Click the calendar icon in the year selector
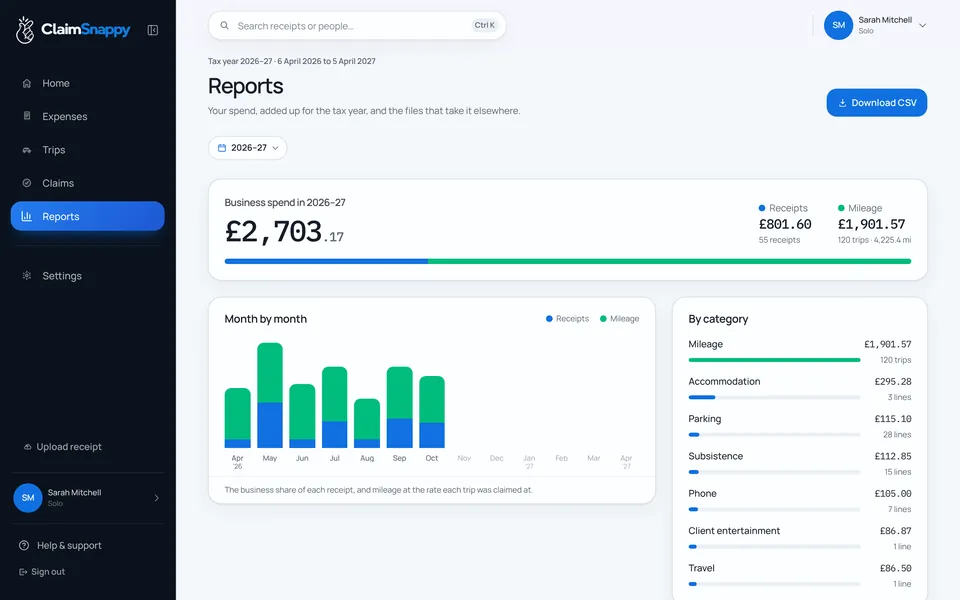 (x=222, y=148)
